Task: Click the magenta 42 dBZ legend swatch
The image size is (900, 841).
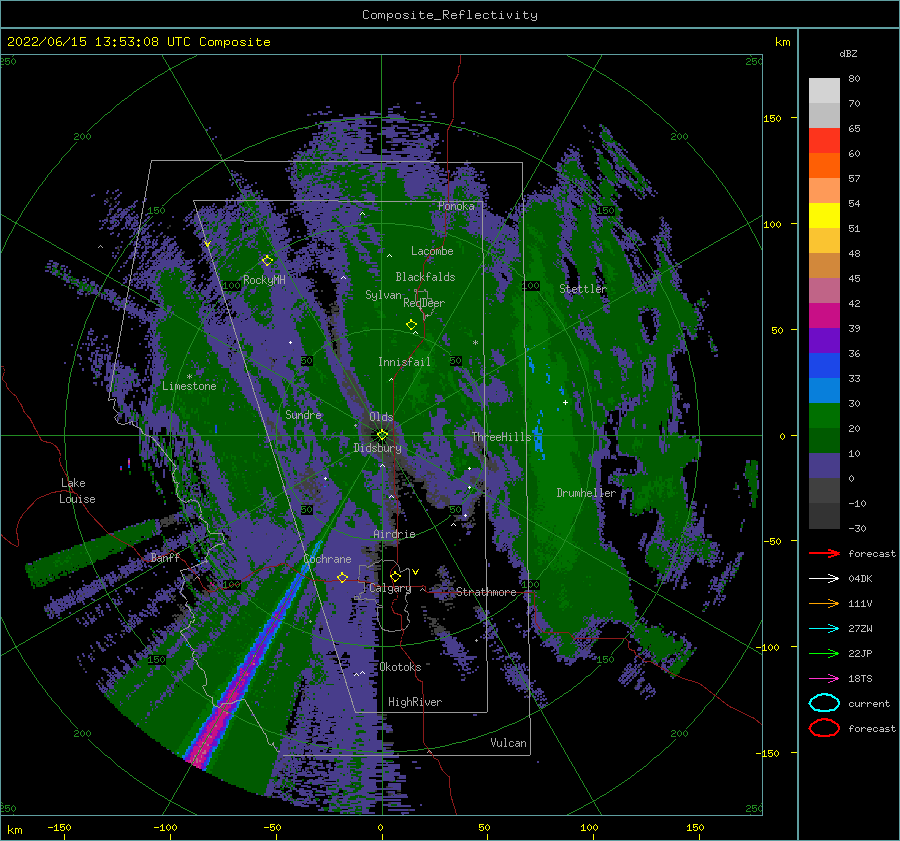Action: 824,315
